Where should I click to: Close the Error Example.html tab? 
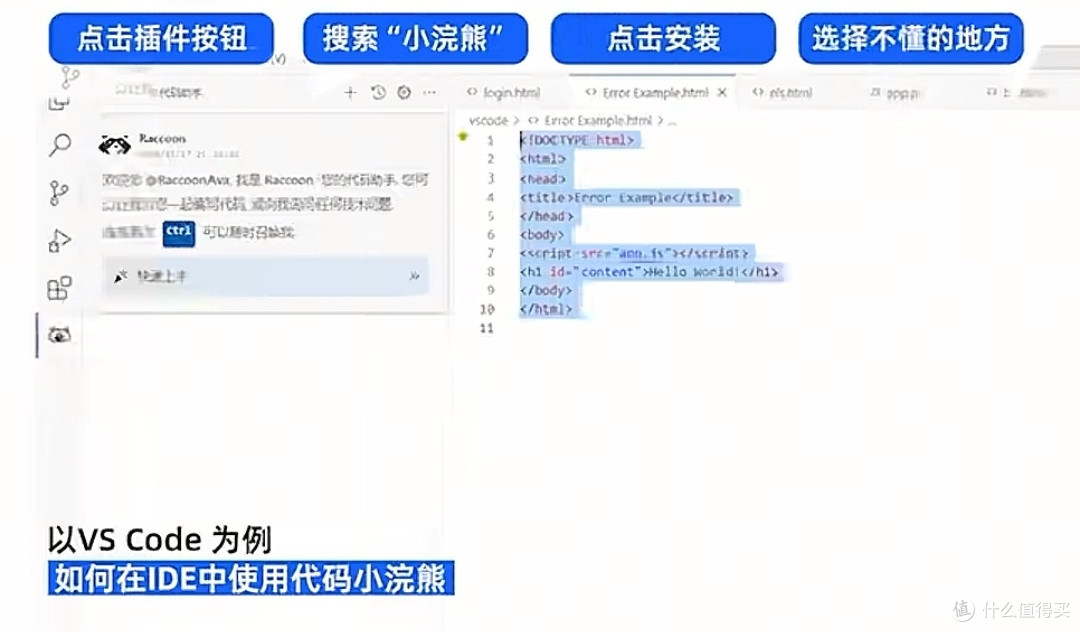coord(722,92)
